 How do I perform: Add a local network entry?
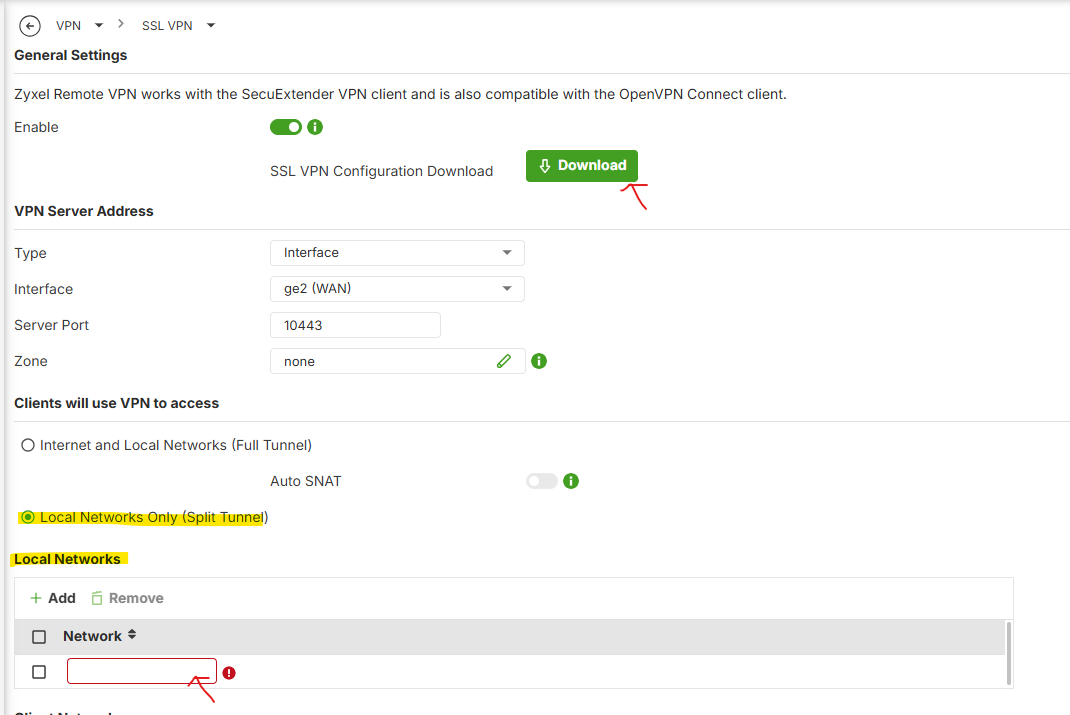click(53, 598)
